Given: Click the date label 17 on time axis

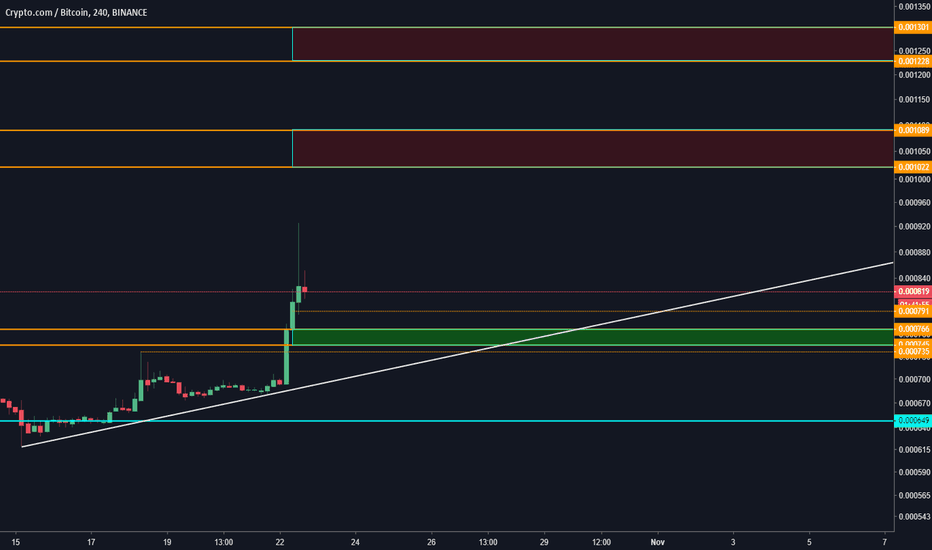Looking at the screenshot, I should 91,542.
